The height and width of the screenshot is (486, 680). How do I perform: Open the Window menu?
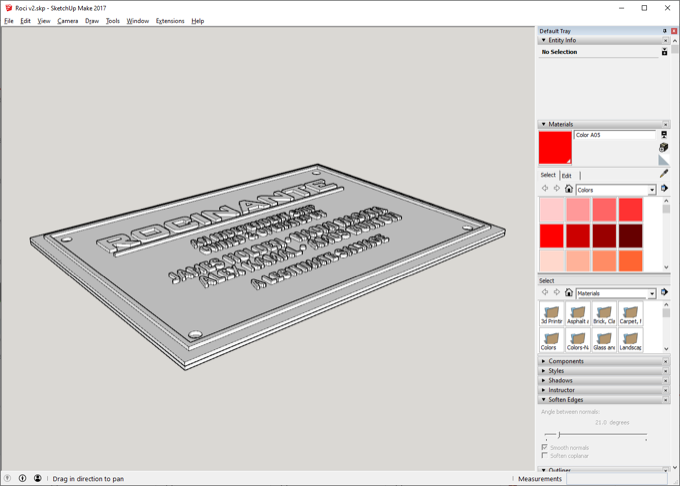coord(137,21)
